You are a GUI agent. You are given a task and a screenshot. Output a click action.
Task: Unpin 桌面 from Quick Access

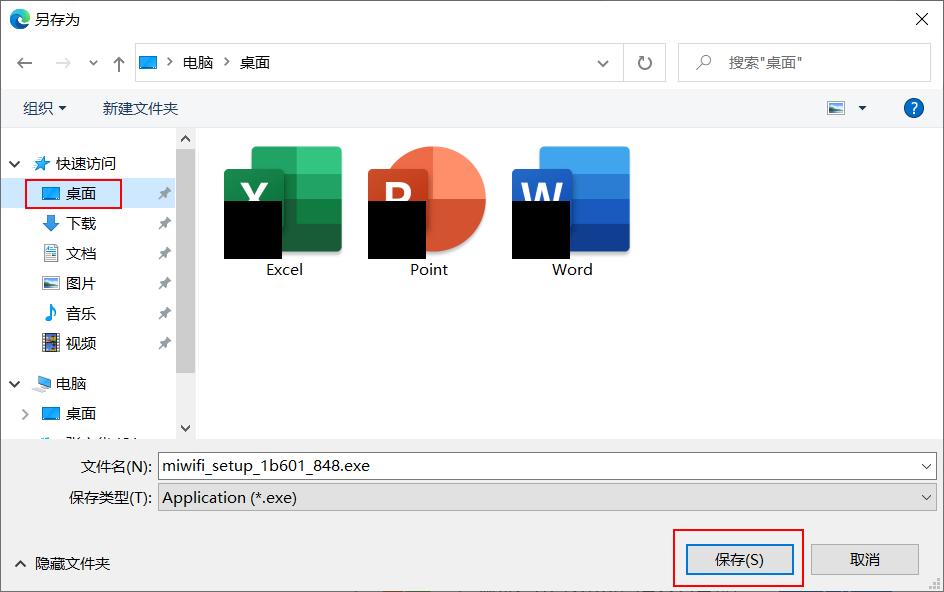coord(164,193)
